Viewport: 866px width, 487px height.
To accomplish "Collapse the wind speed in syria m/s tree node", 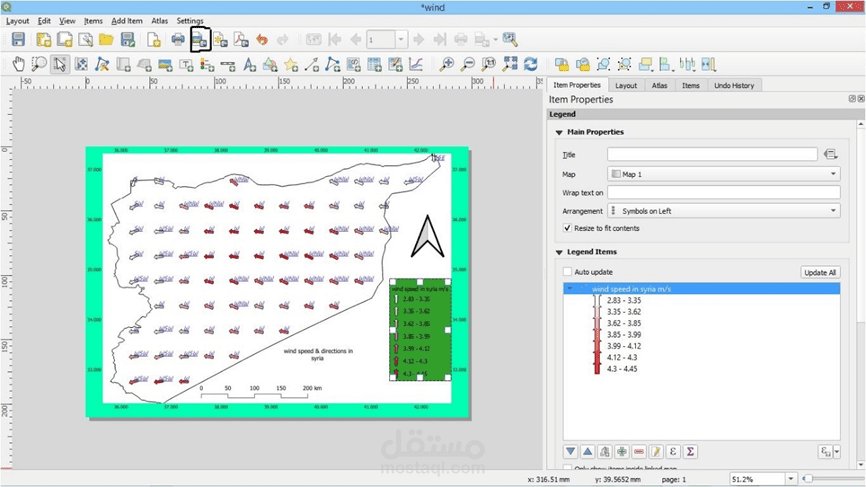I will [x=570, y=289].
